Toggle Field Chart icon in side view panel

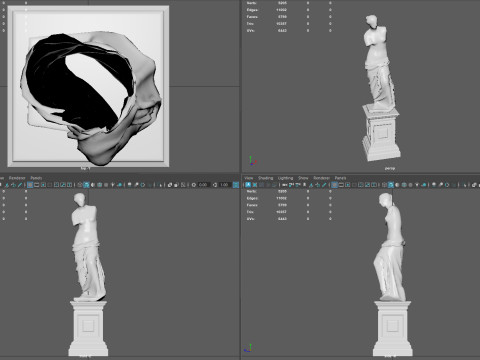coord(361,185)
